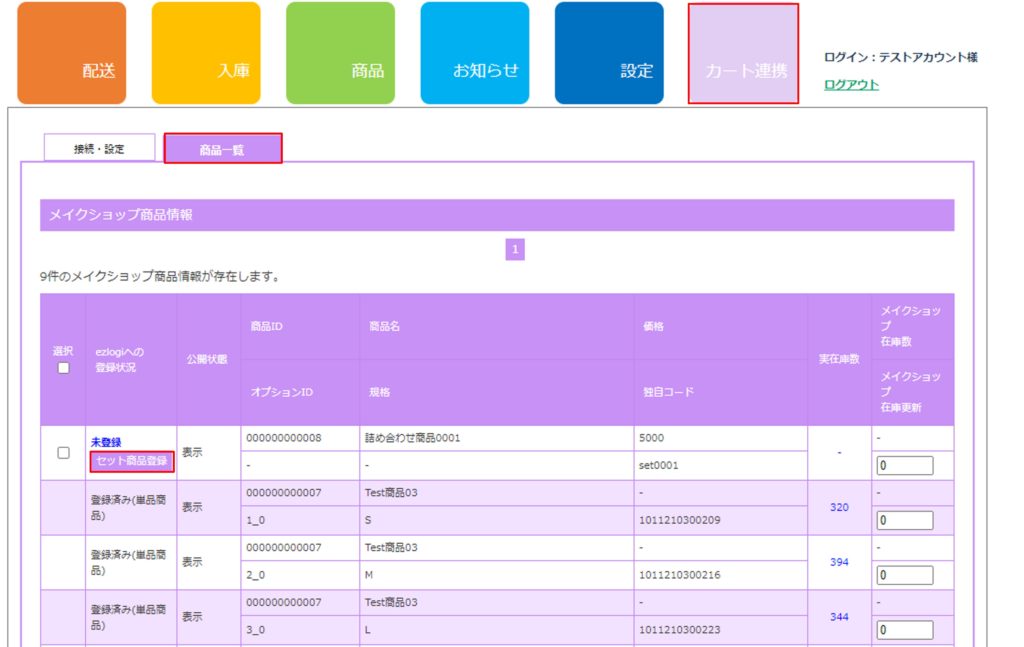Open the お知らせ light blue tile
The width and height of the screenshot is (1024, 647).
475,53
